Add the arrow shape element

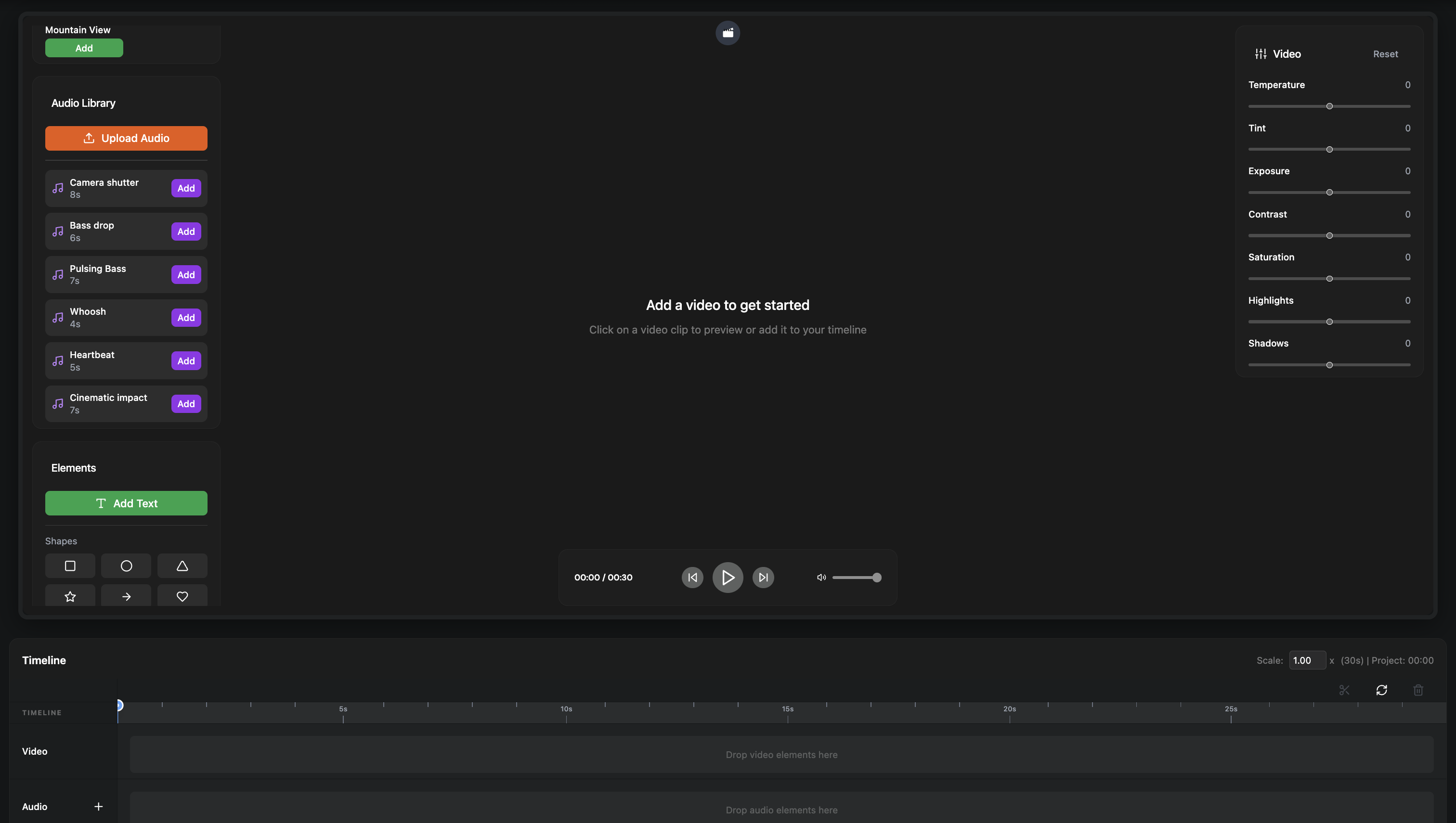click(126, 596)
